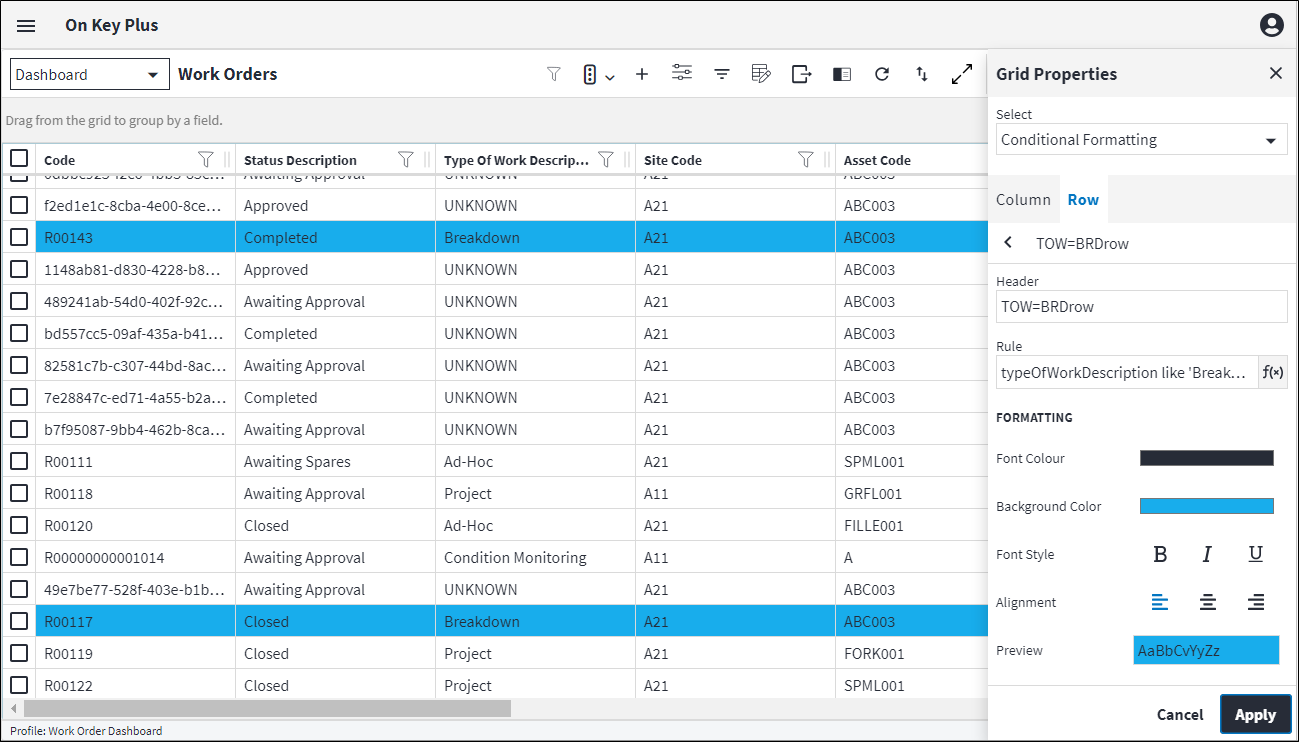Click the Apply button
The image size is (1299, 742).
pyautogui.click(x=1255, y=714)
